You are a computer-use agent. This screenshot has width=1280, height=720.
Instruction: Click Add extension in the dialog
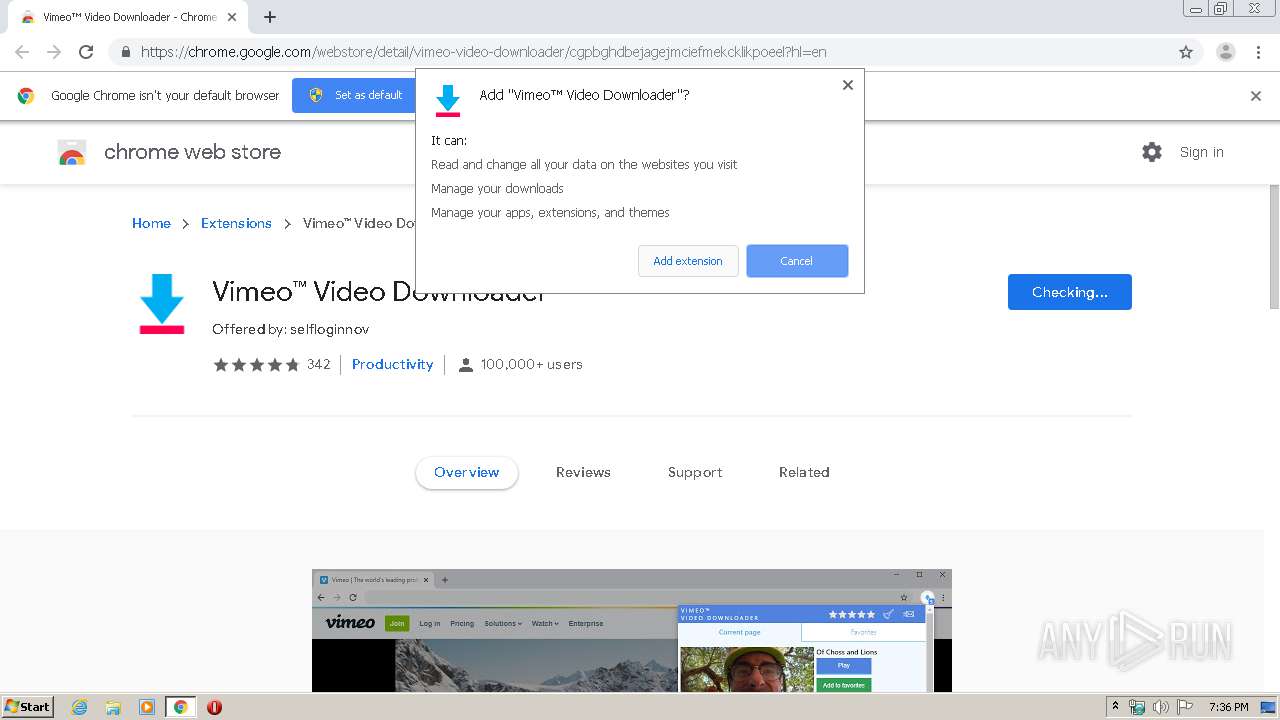688,261
